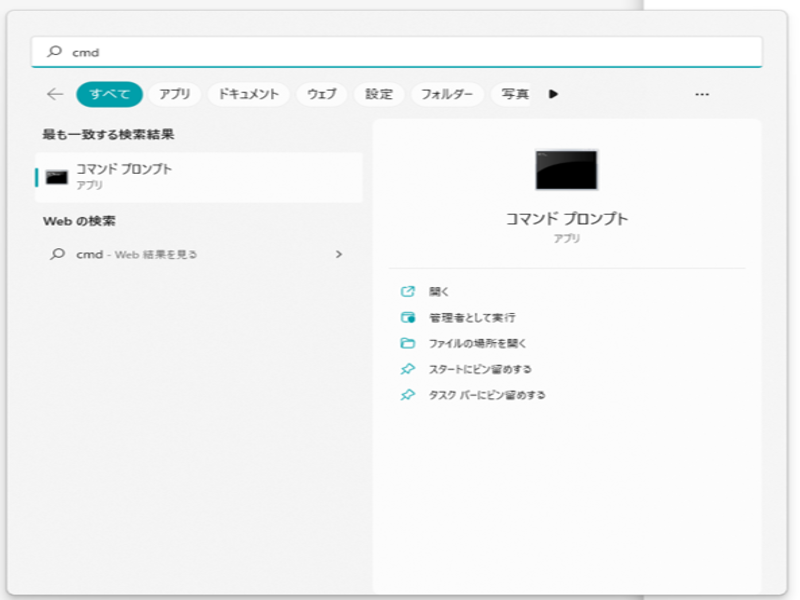Select the すべて filter tab
Viewport: 800px width, 600px height.
[x=109, y=94]
